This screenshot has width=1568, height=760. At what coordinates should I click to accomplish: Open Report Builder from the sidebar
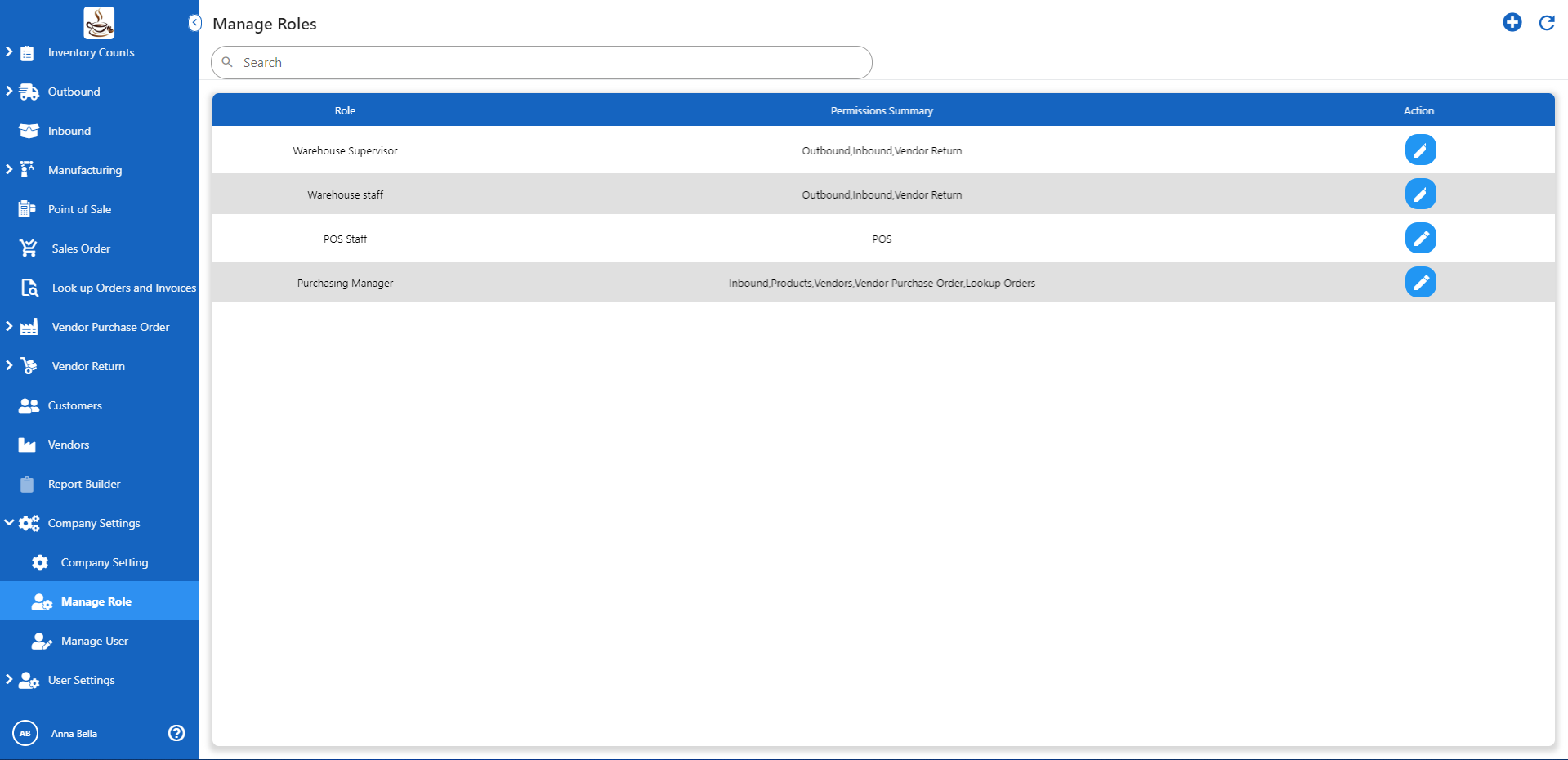[83, 484]
